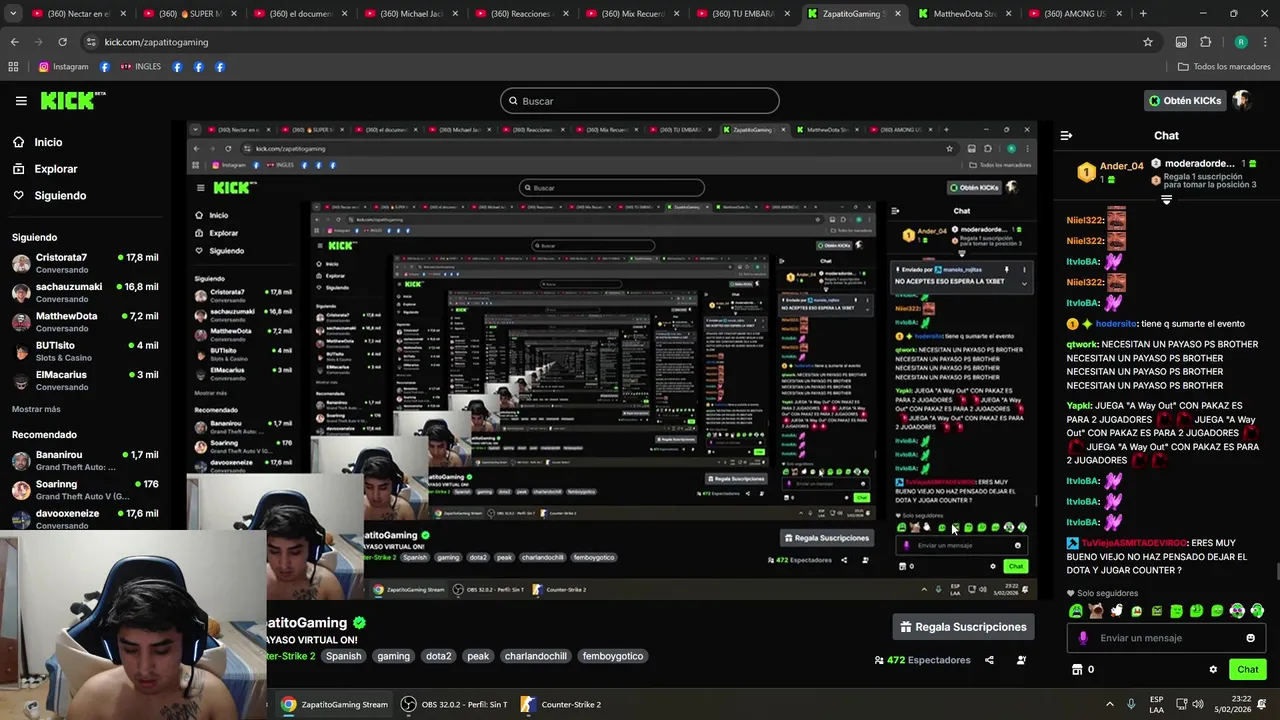Open volume control in system tray
This screenshot has width=1280, height=720.
[1199, 704]
